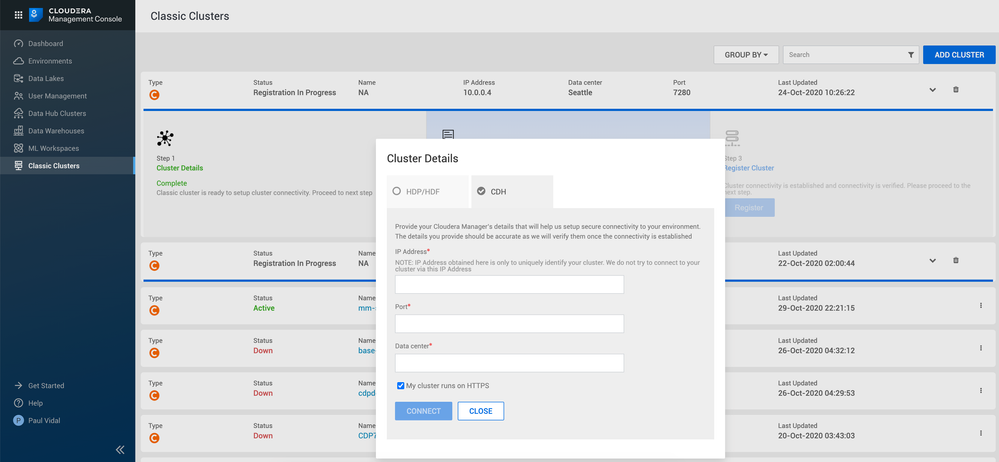Open kebab menu for 29-Oct-2020 Active cluster
The height and width of the screenshot is (462, 999).
(x=980, y=305)
